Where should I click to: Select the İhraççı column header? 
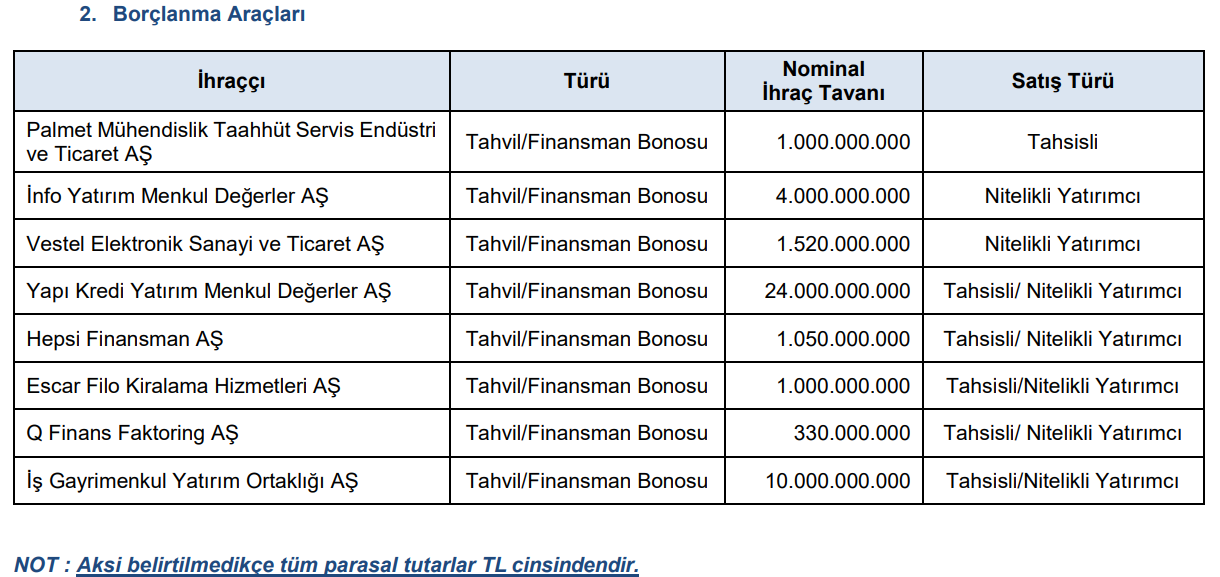coord(231,82)
